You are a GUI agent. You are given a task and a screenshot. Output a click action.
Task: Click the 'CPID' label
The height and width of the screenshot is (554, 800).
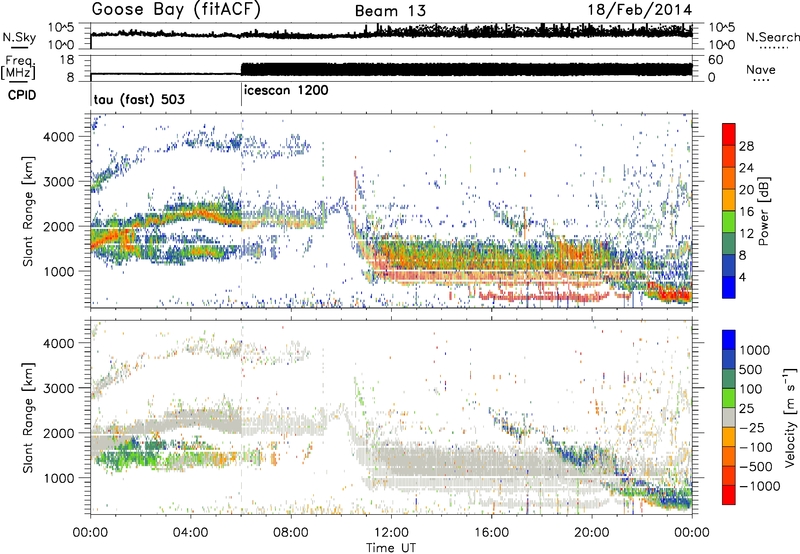click(x=22, y=95)
